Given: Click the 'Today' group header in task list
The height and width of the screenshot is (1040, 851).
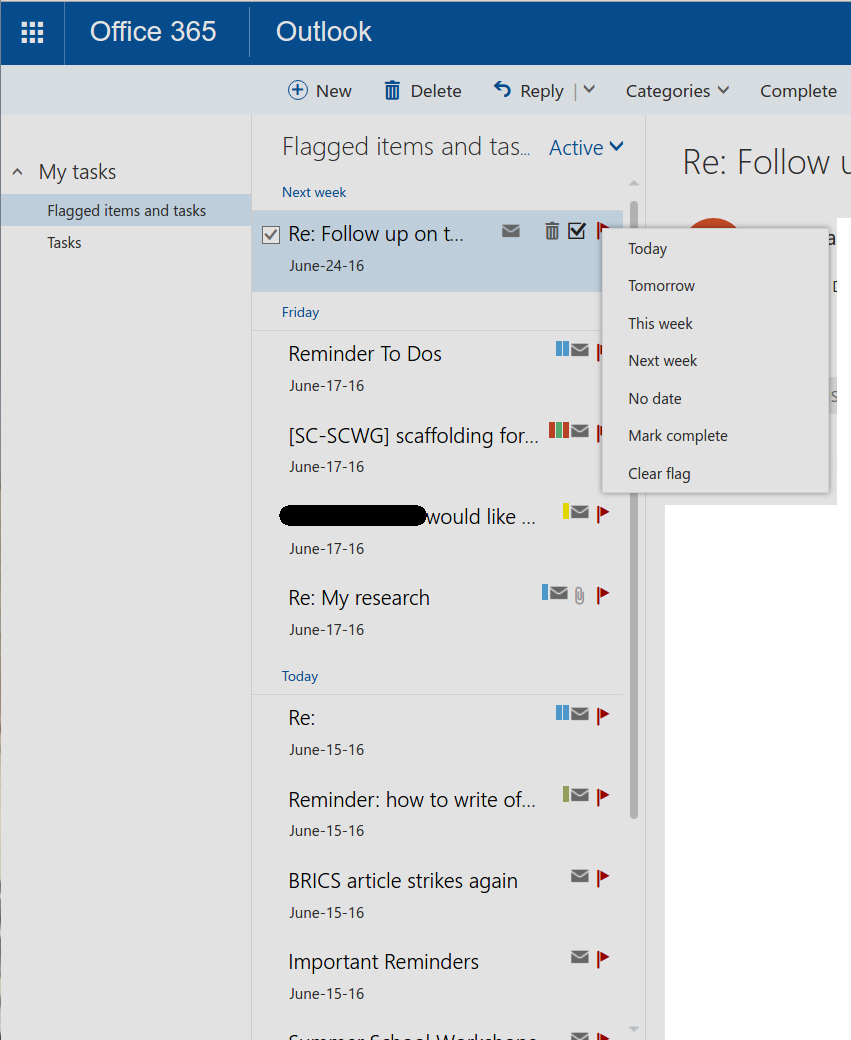Looking at the screenshot, I should tap(300, 677).
